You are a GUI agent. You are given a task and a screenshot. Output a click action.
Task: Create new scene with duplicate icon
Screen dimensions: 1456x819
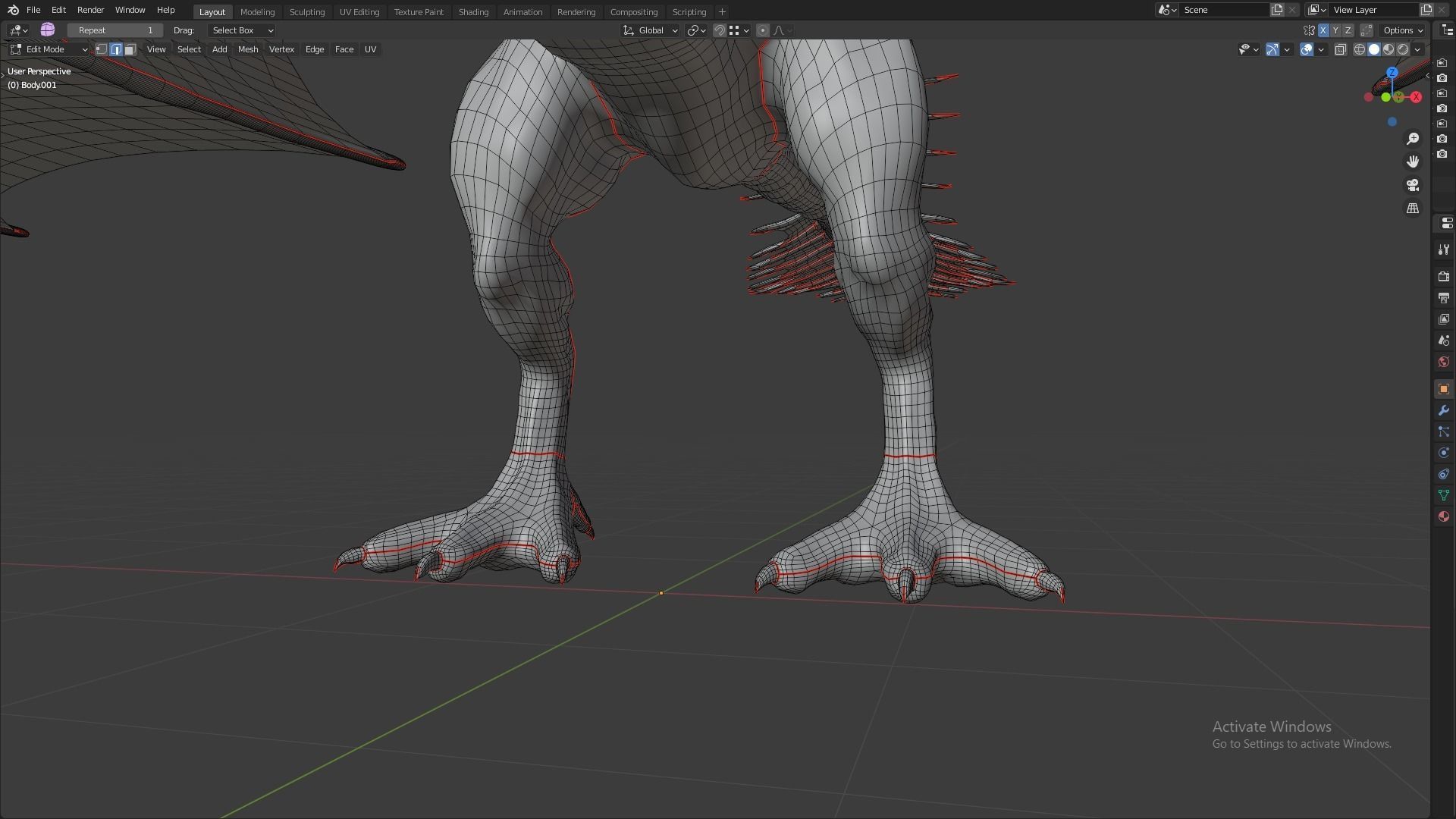(1277, 10)
